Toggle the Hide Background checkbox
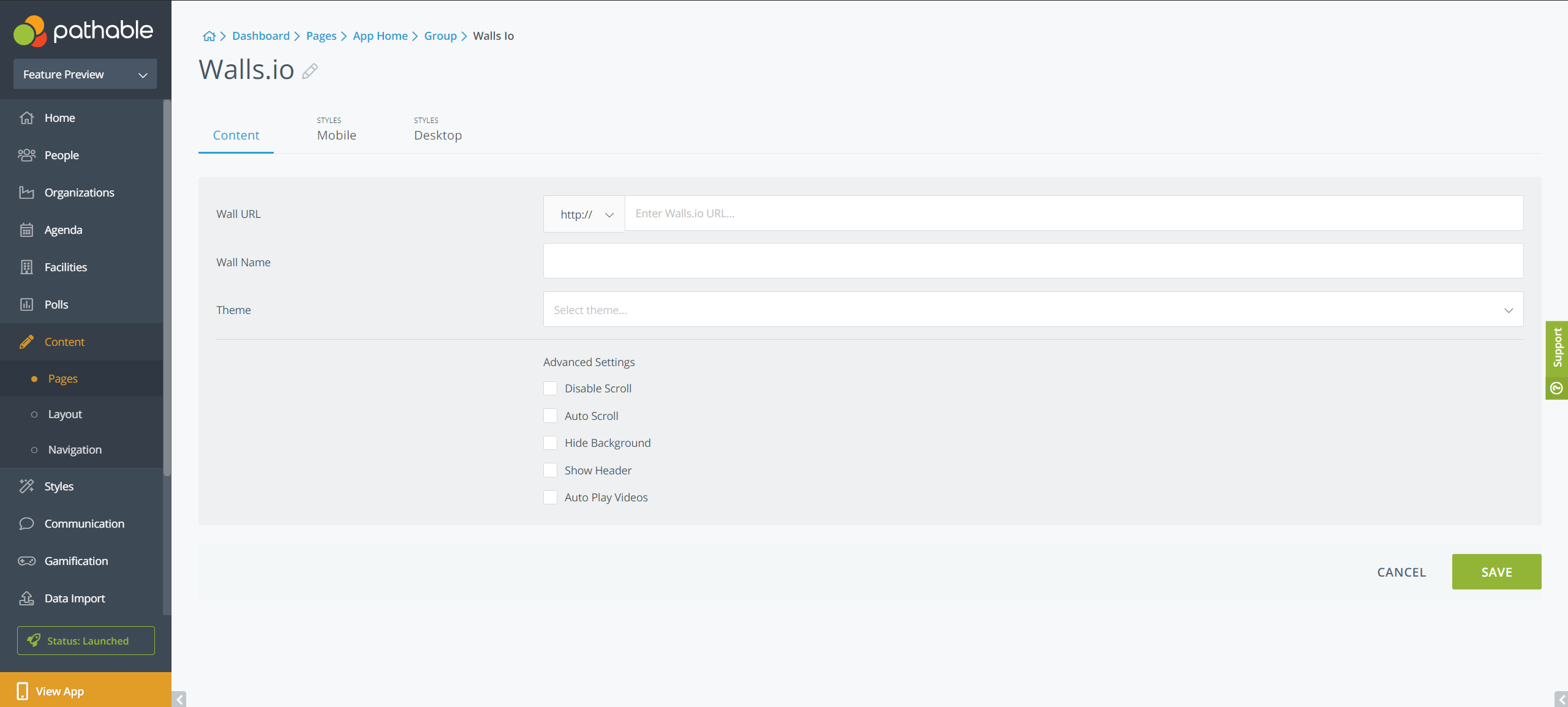 tap(550, 443)
